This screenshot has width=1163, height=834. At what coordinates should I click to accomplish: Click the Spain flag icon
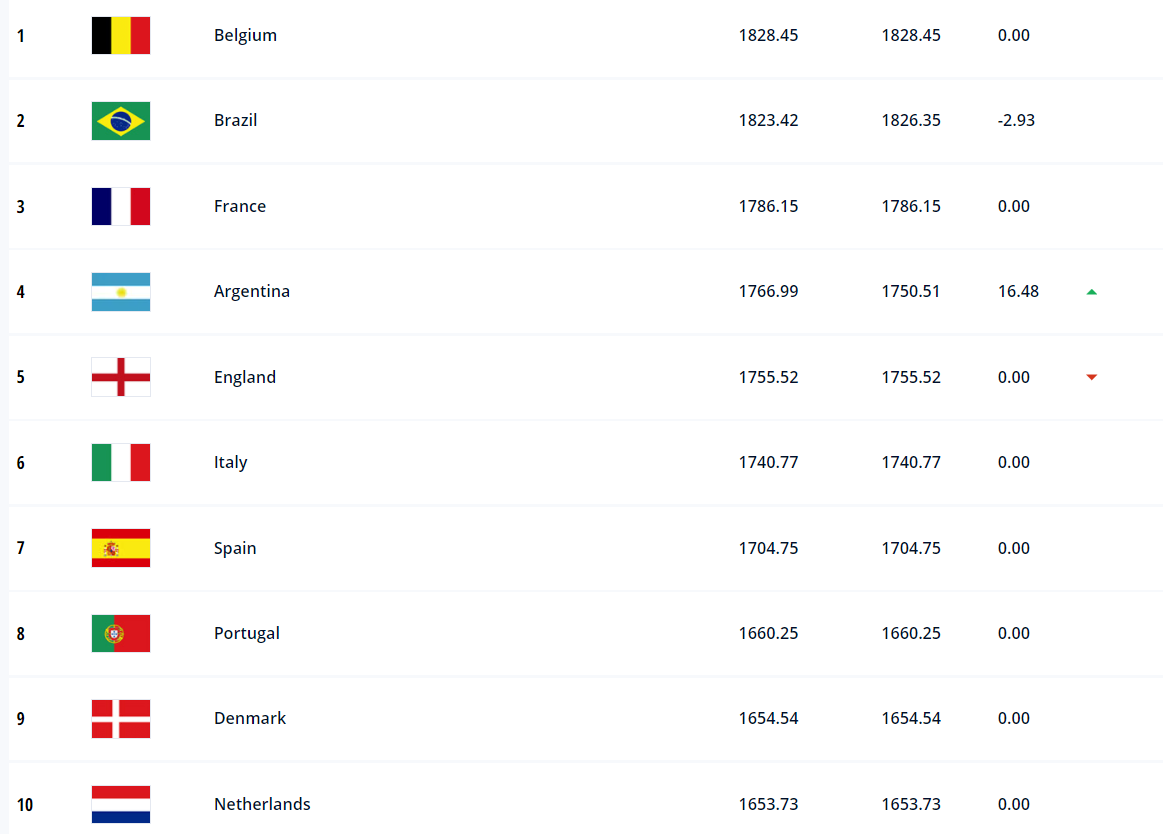click(121, 548)
